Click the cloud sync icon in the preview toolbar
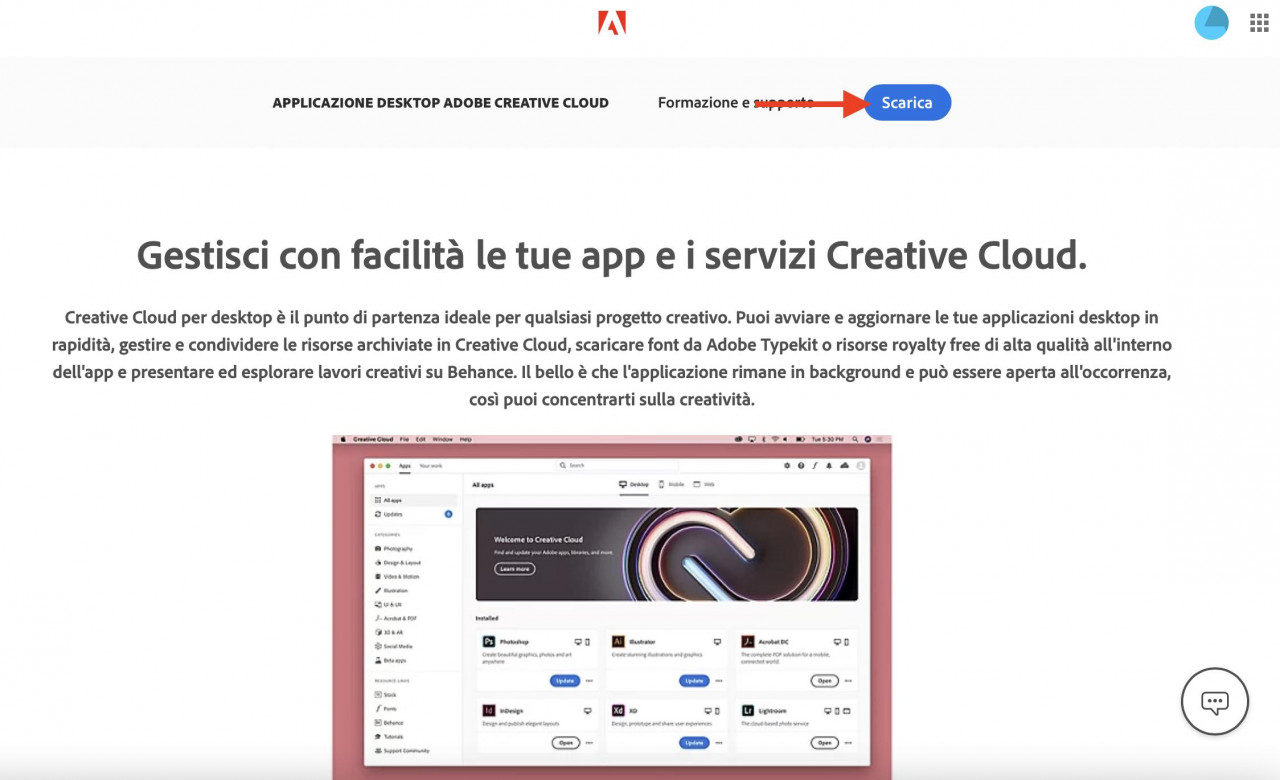The height and width of the screenshot is (780, 1280). pos(844,465)
